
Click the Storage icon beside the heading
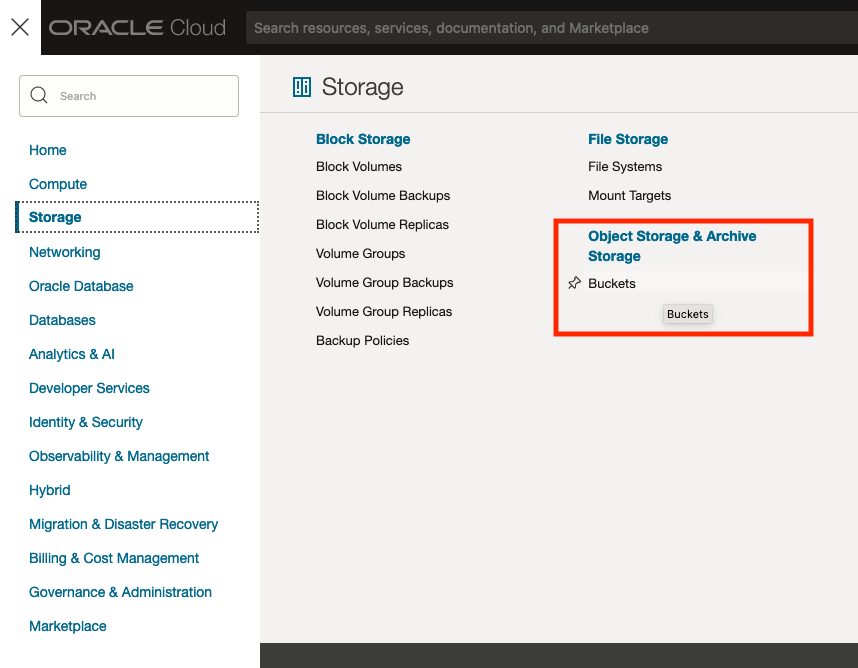302,87
